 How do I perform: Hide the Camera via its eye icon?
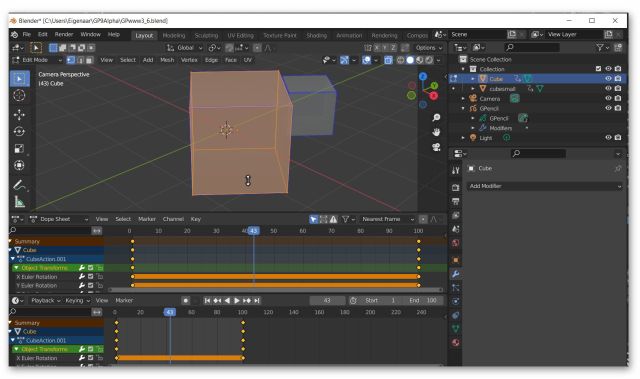608,98
